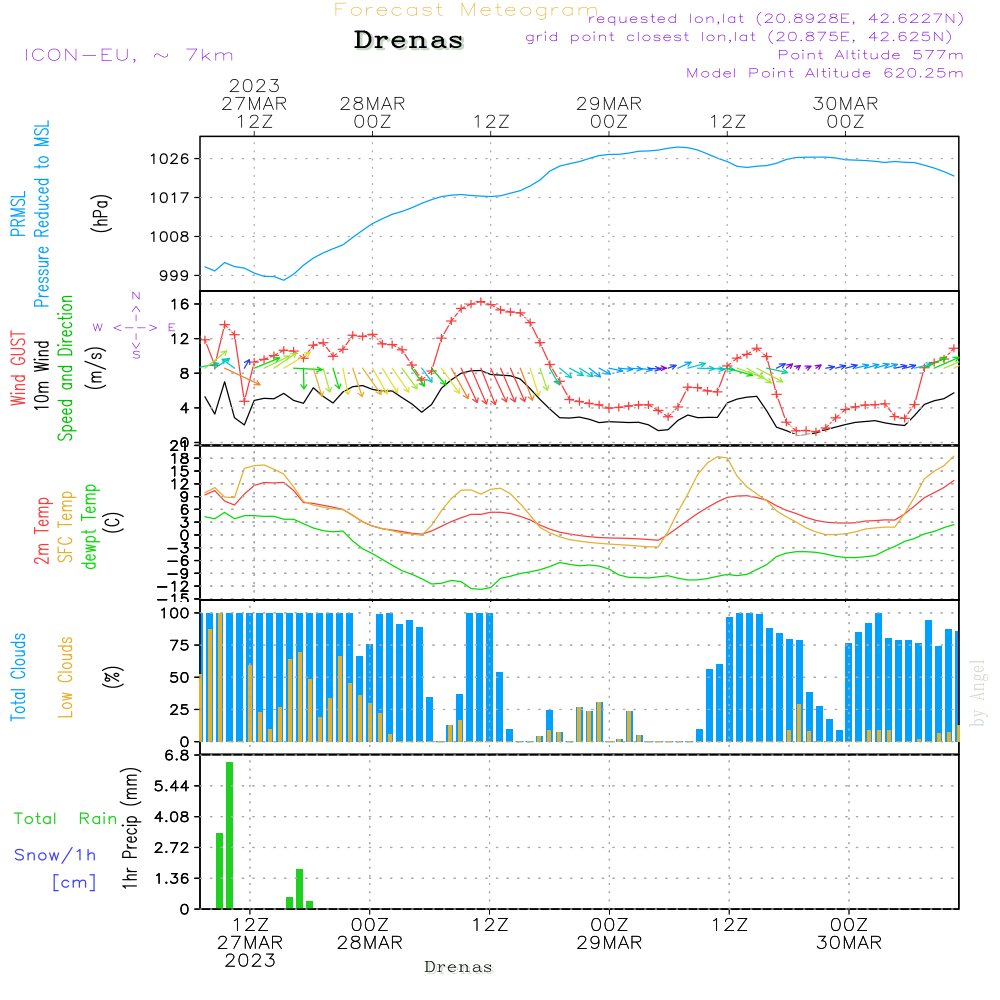The height and width of the screenshot is (1000, 1000).
Task: Click the 1026 pressure axis value
Action: point(170,159)
